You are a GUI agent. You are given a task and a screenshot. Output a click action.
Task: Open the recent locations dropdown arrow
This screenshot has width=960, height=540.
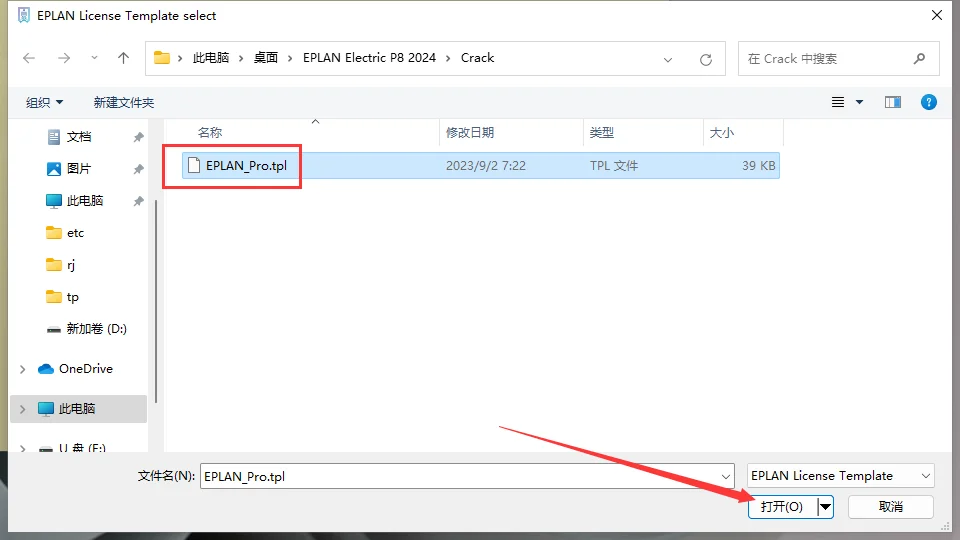(95, 58)
